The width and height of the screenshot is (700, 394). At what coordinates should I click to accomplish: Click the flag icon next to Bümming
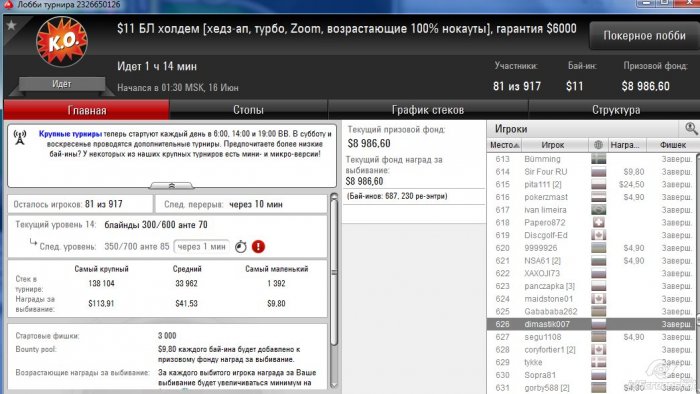(599, 159)
